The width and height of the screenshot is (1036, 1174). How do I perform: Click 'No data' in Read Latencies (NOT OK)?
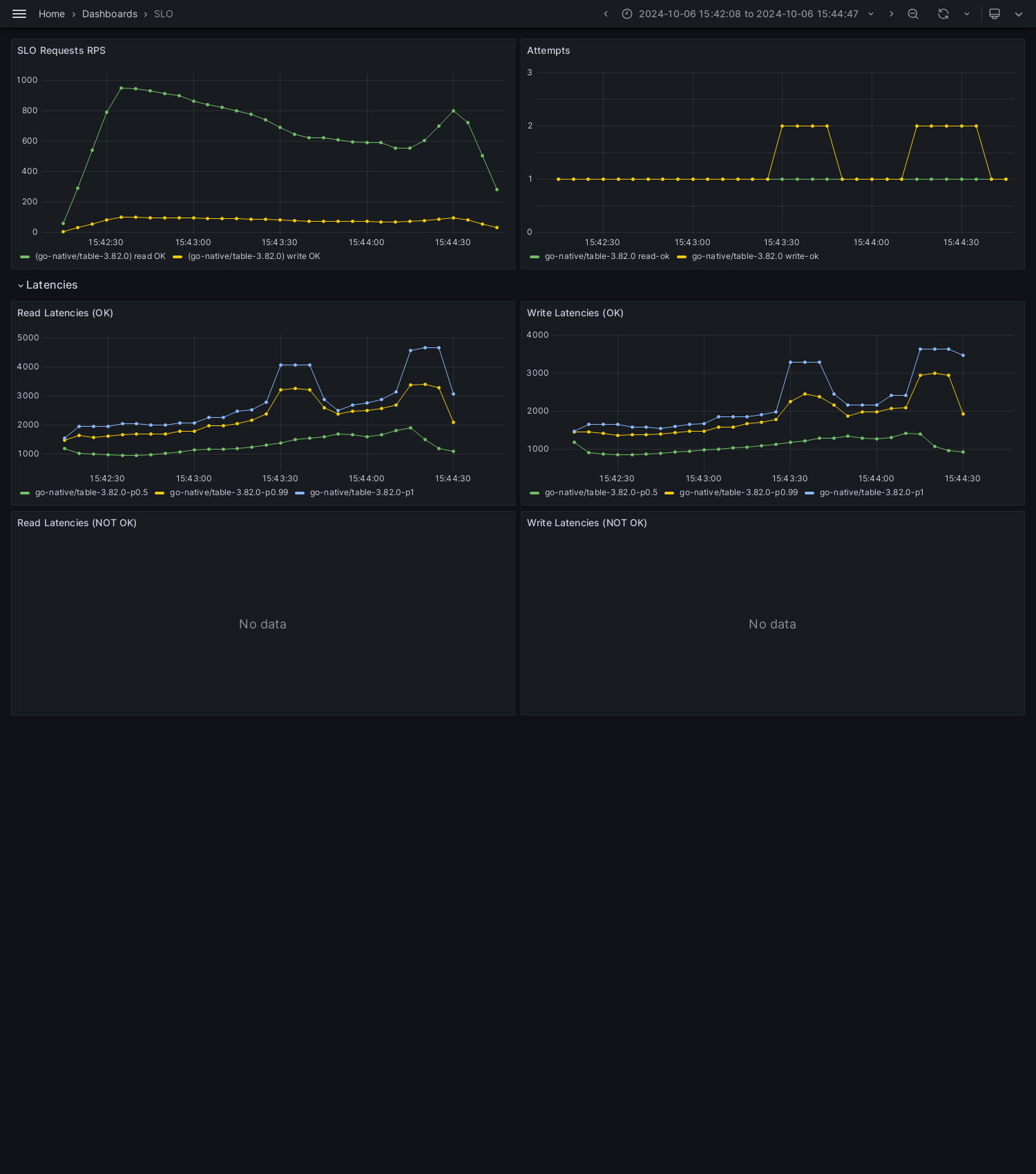pos(262,624)
